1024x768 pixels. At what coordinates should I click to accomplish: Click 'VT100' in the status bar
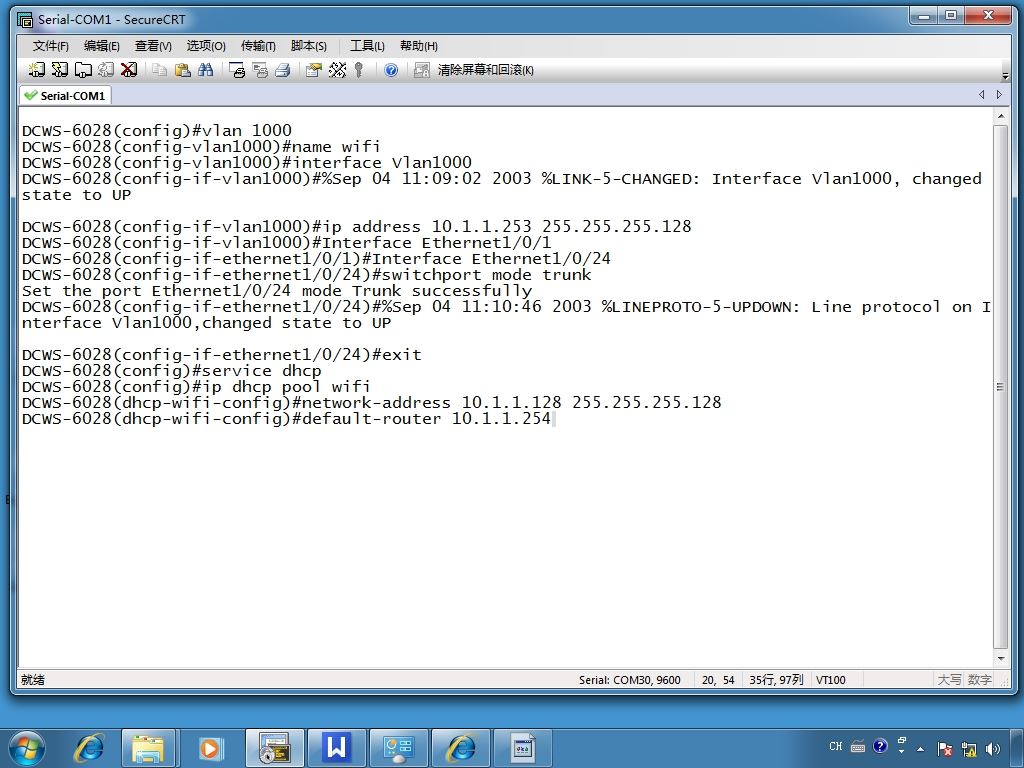click(x=831, y=680)
